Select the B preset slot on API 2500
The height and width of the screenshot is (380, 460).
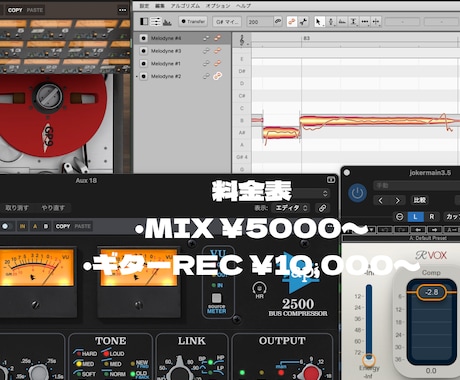46,226
